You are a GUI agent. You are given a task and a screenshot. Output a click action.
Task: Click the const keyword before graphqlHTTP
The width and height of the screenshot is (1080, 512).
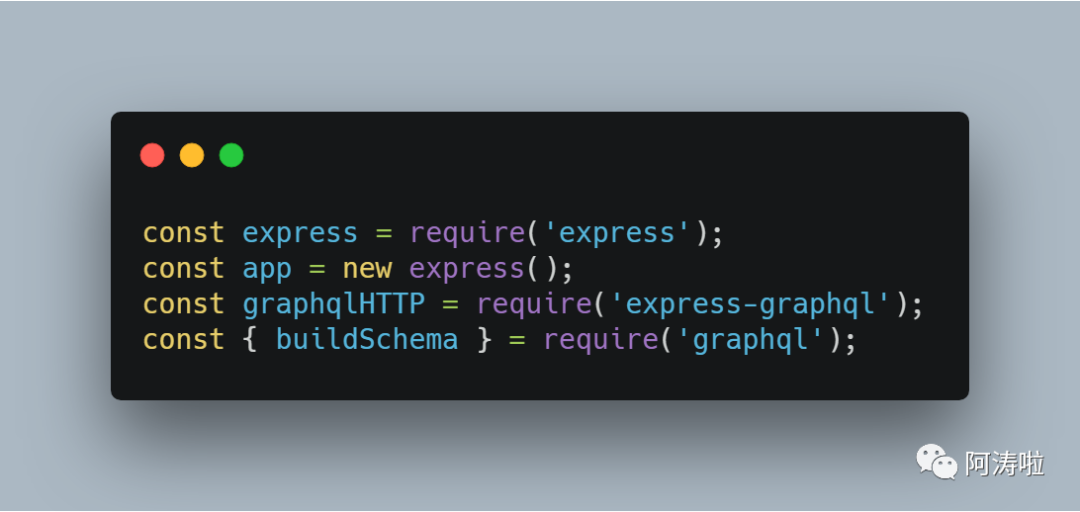point(183,304)
